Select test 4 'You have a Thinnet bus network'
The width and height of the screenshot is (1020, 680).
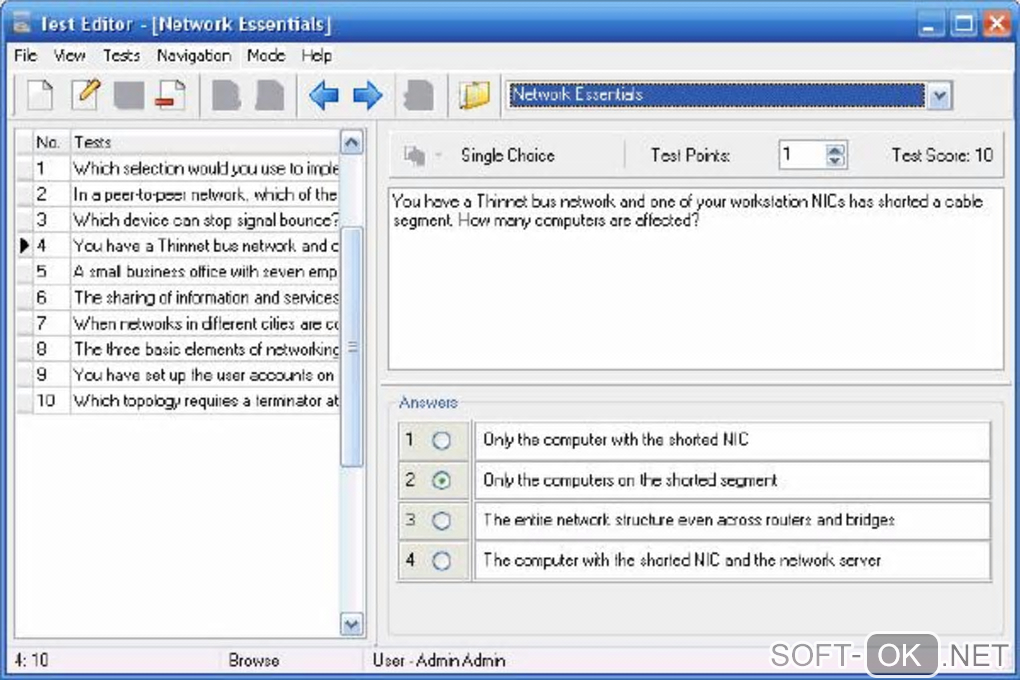tap(206, 246)
